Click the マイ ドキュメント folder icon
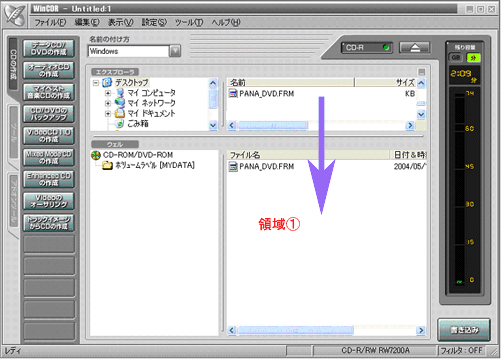 tap(120, 113)
